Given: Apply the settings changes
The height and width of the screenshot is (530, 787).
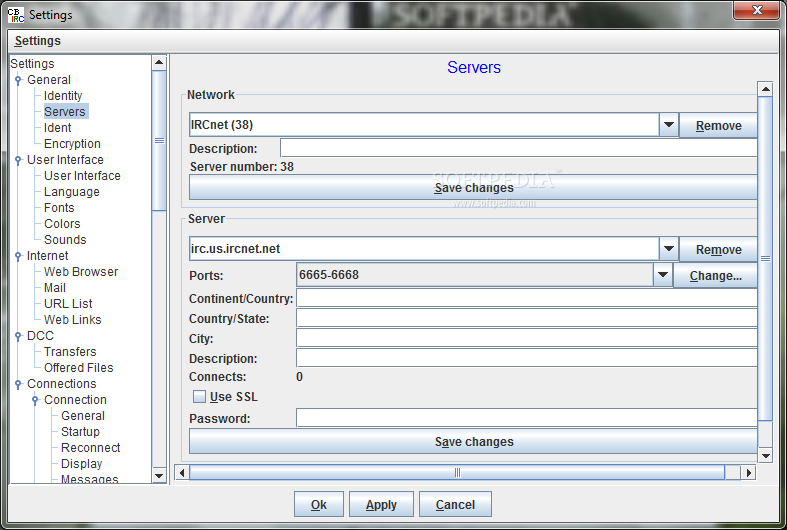Looking at the screenshot, I should pos(381,504).
